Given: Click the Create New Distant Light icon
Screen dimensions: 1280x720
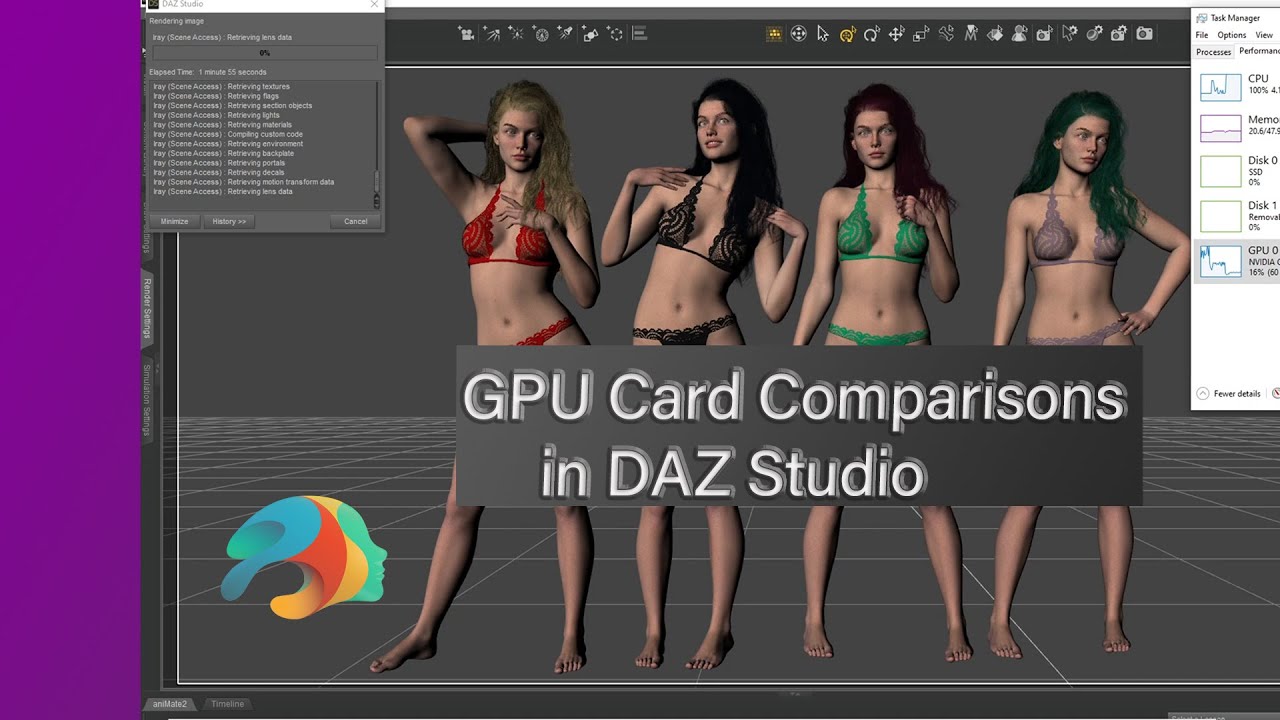Looking at the screenshot, I should click(566, 34).
